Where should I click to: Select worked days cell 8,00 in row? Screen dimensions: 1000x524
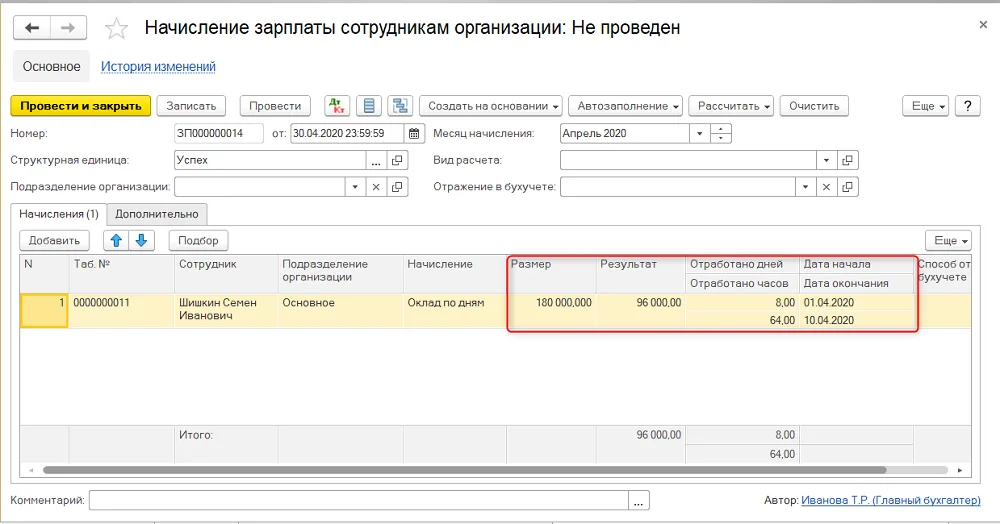point(742,302)
